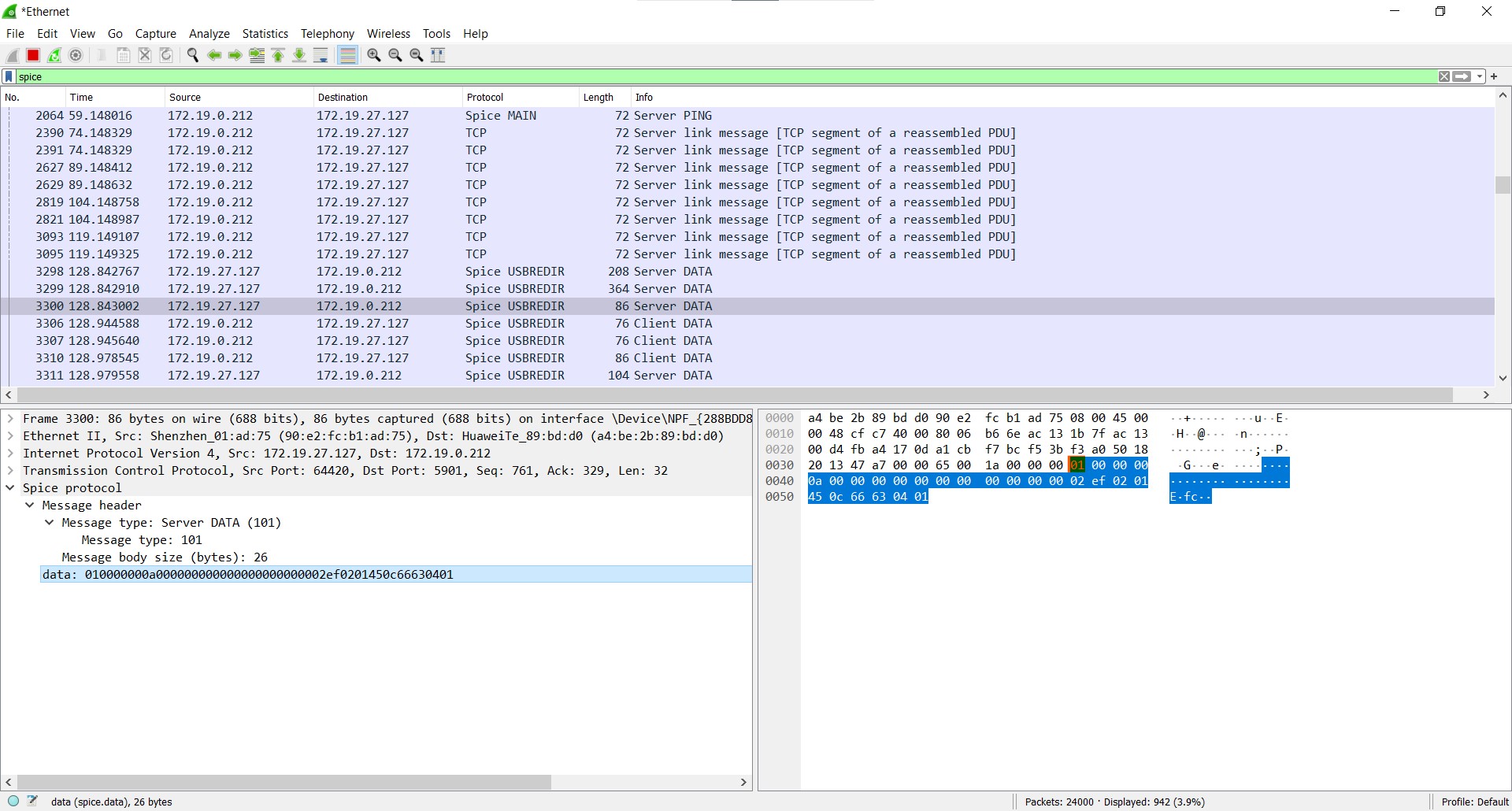
Task: Stop capturing packets with the red square
Action: 33,55
